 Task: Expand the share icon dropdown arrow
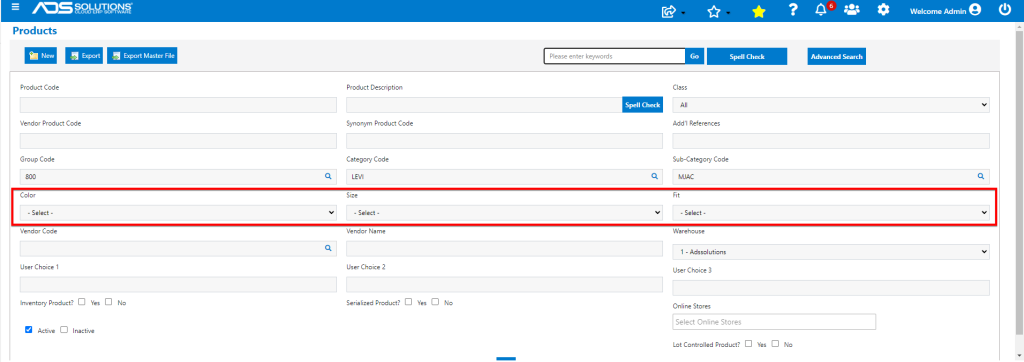[x=683, y=13]
